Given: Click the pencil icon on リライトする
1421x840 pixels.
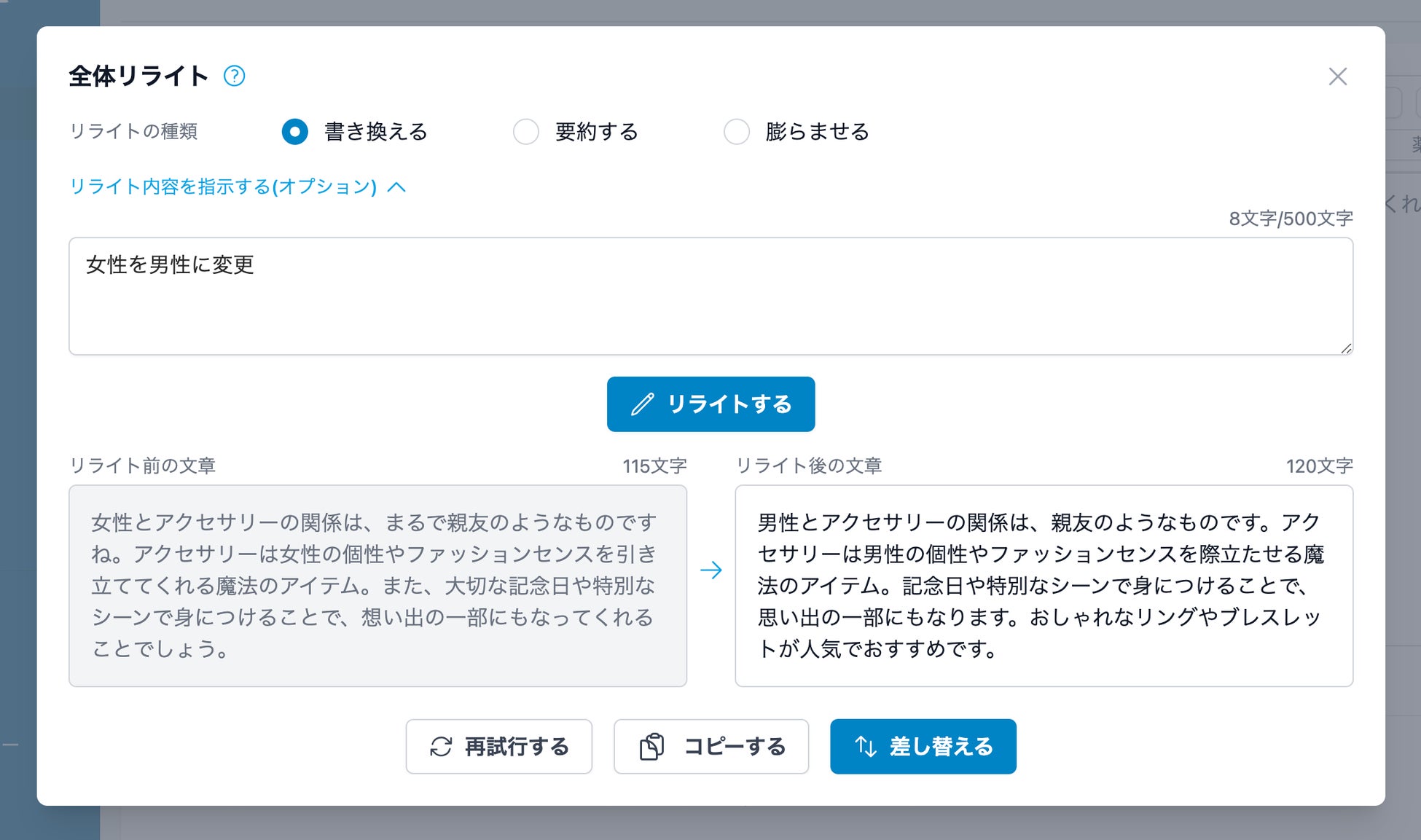Looking at the screenshot, I should 642,404.
